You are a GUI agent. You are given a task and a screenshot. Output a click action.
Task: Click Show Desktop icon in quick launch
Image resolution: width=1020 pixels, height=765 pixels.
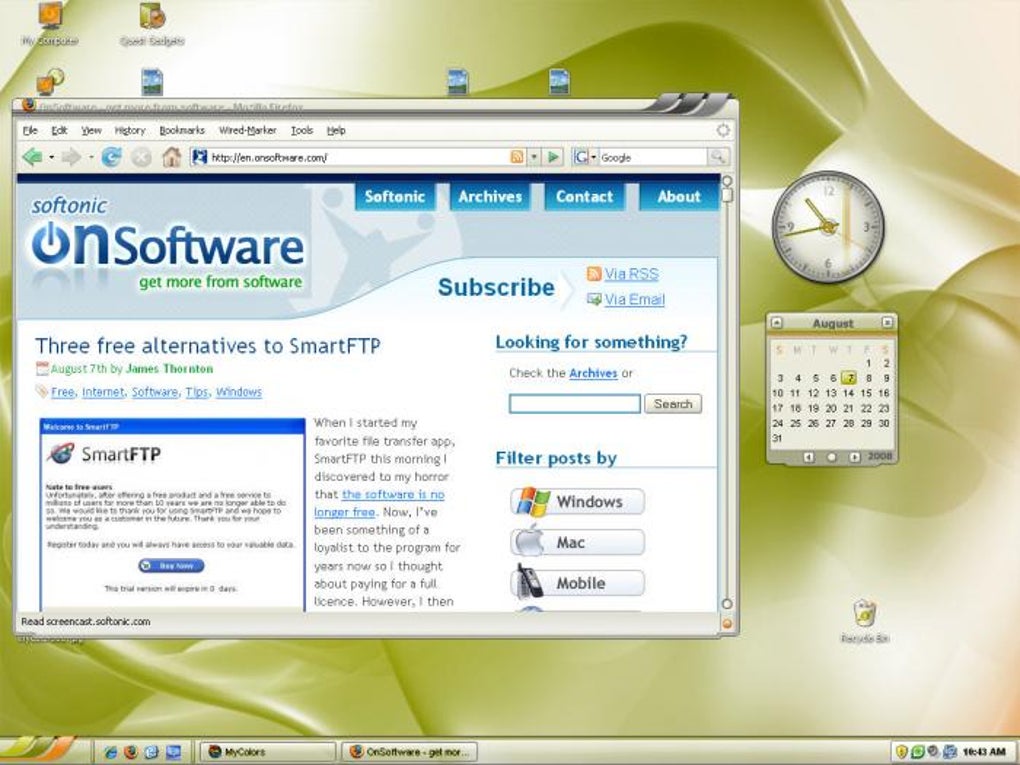pyautogui.click(x=173, y=752)
